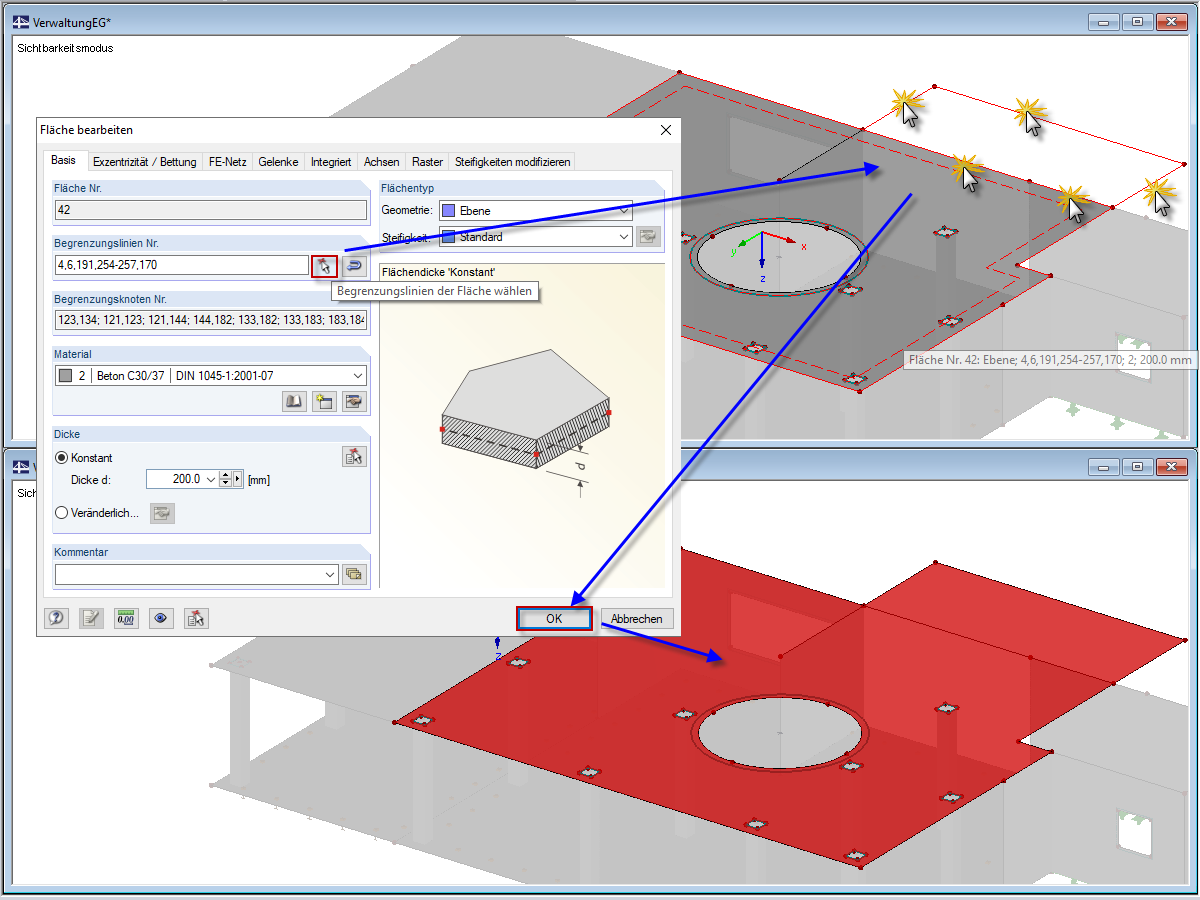
Task: Click the edit icon beside Veränderlich
Action: point(161,513)
